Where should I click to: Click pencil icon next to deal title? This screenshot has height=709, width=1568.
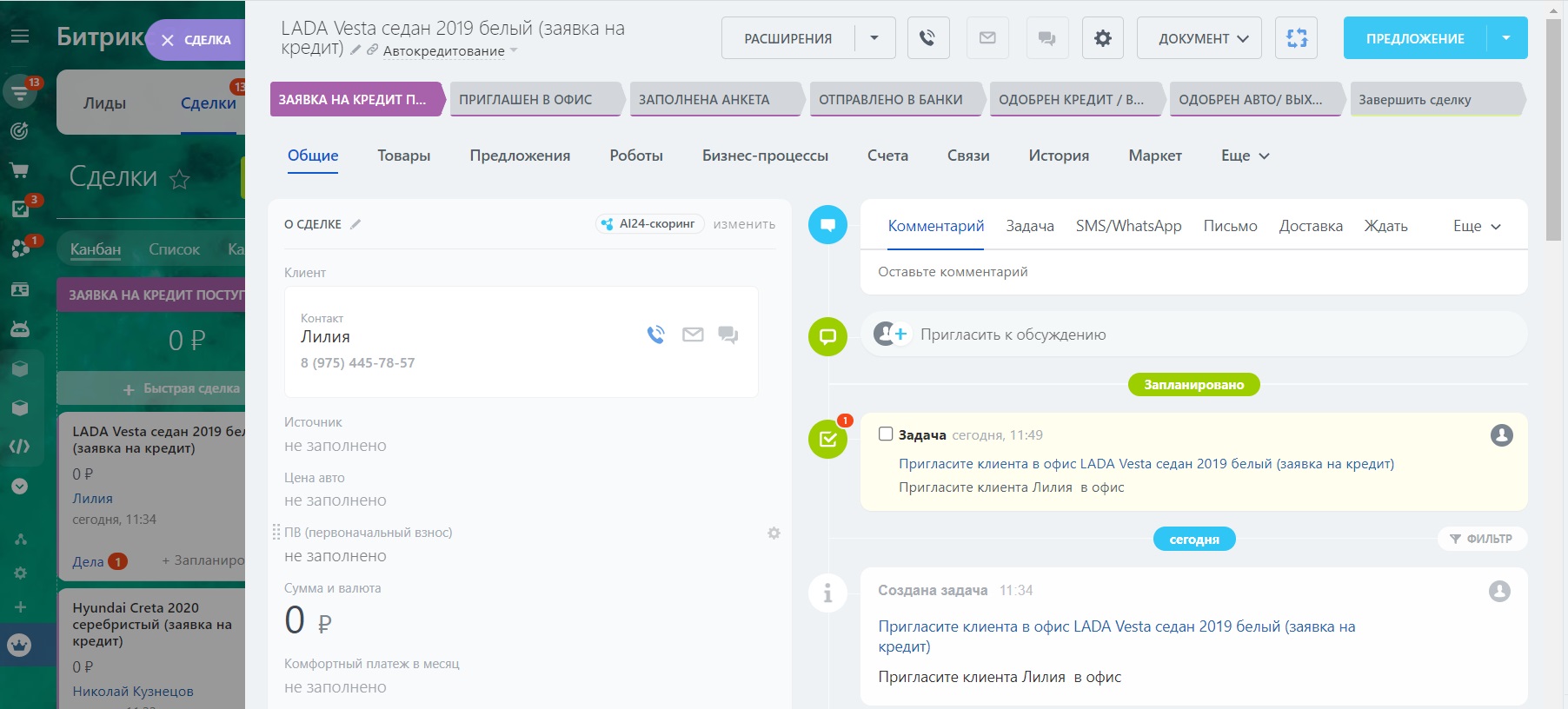tap(355, 50)
